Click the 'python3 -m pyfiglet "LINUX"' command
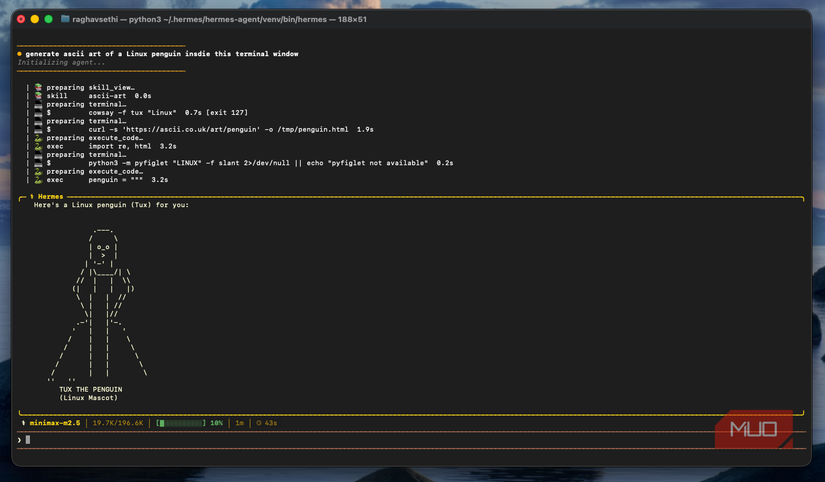This screenshot has width=825, height=482. (x=145, y=163)
